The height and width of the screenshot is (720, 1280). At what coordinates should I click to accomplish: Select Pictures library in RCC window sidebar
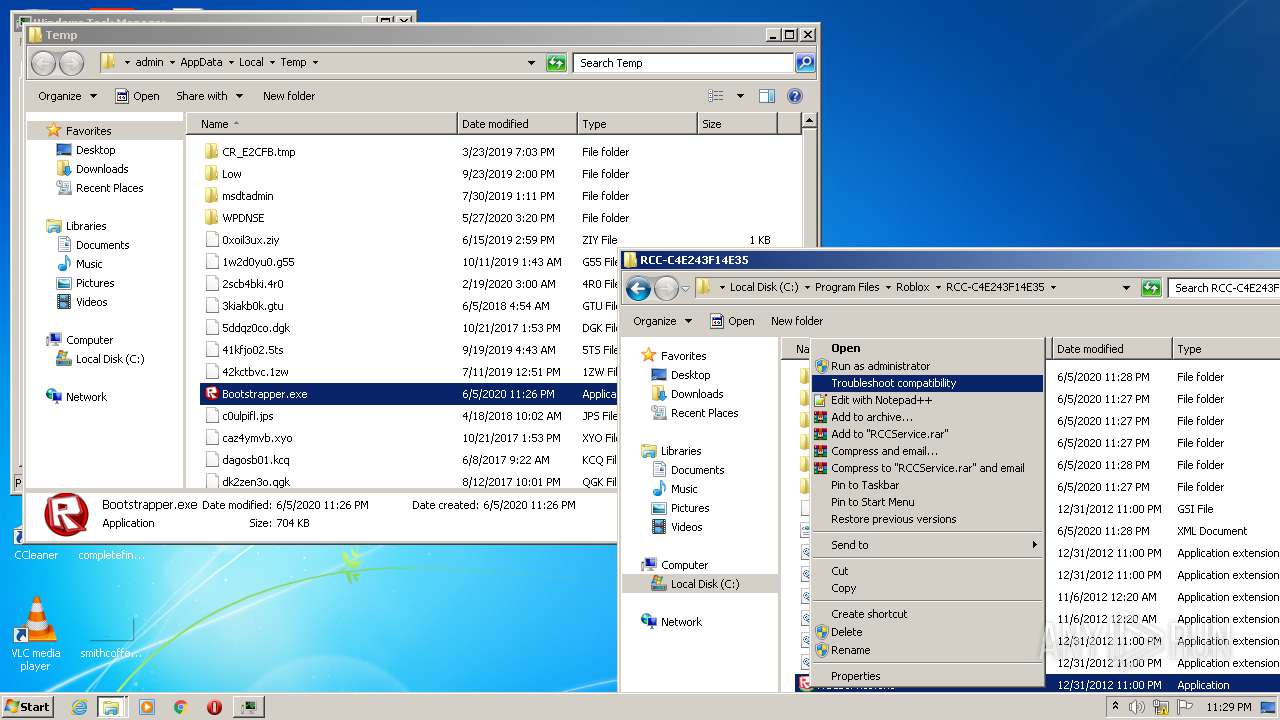point(689,508)
